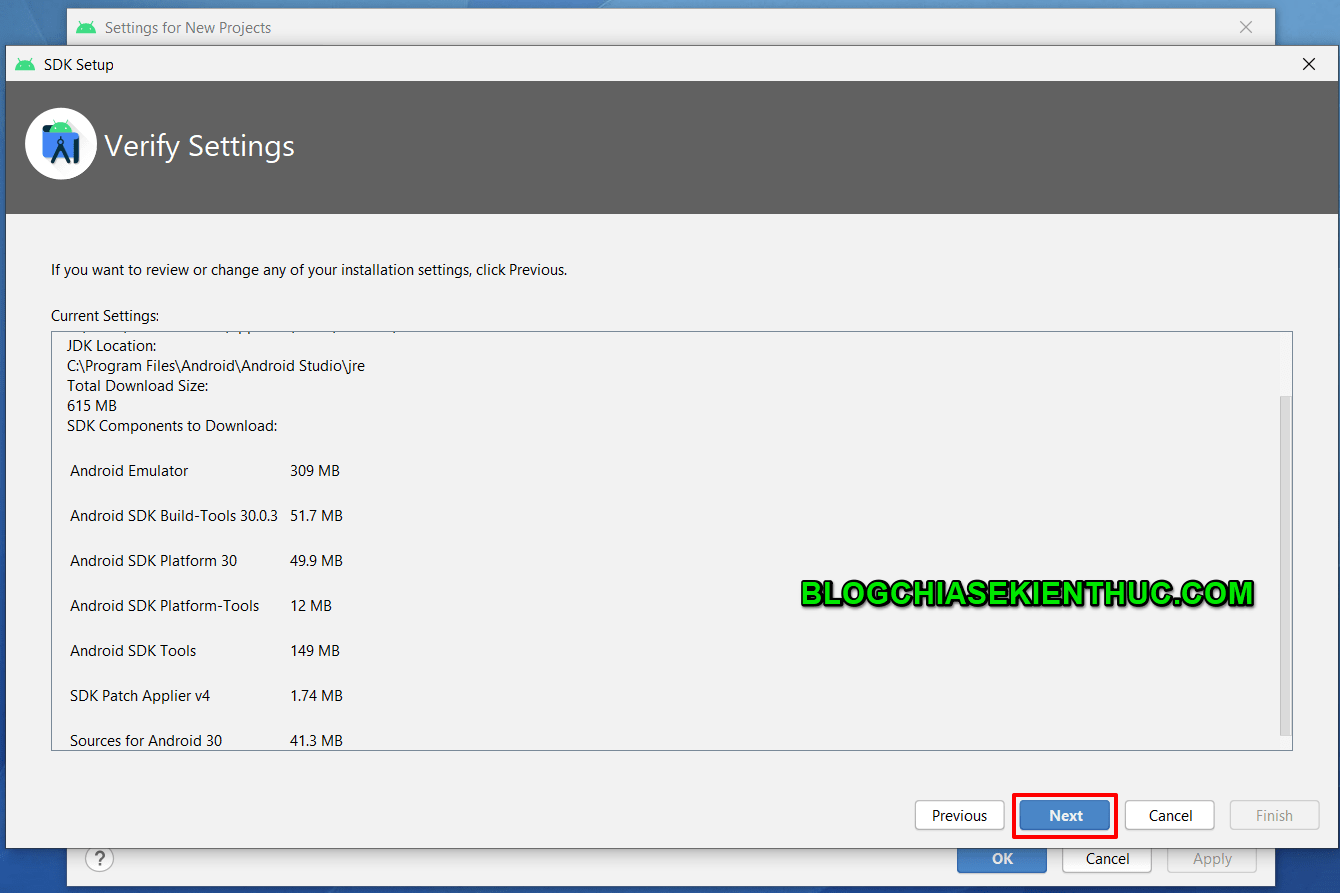This screenshot has width=1340, height=893.
Task: Click Cancel in the Settings for New Projects window
Action: [x=1107, y=859]
